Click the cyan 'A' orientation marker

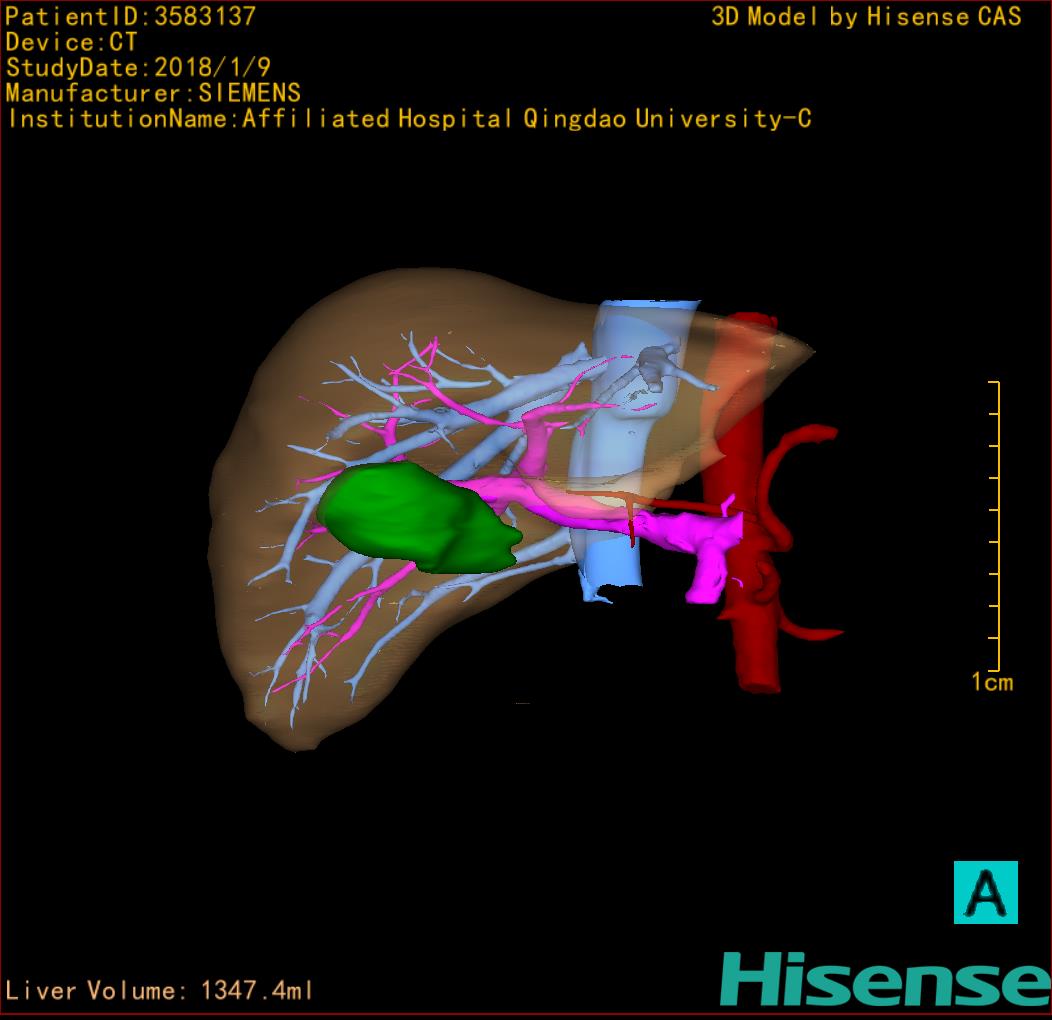tap(985, 891)
